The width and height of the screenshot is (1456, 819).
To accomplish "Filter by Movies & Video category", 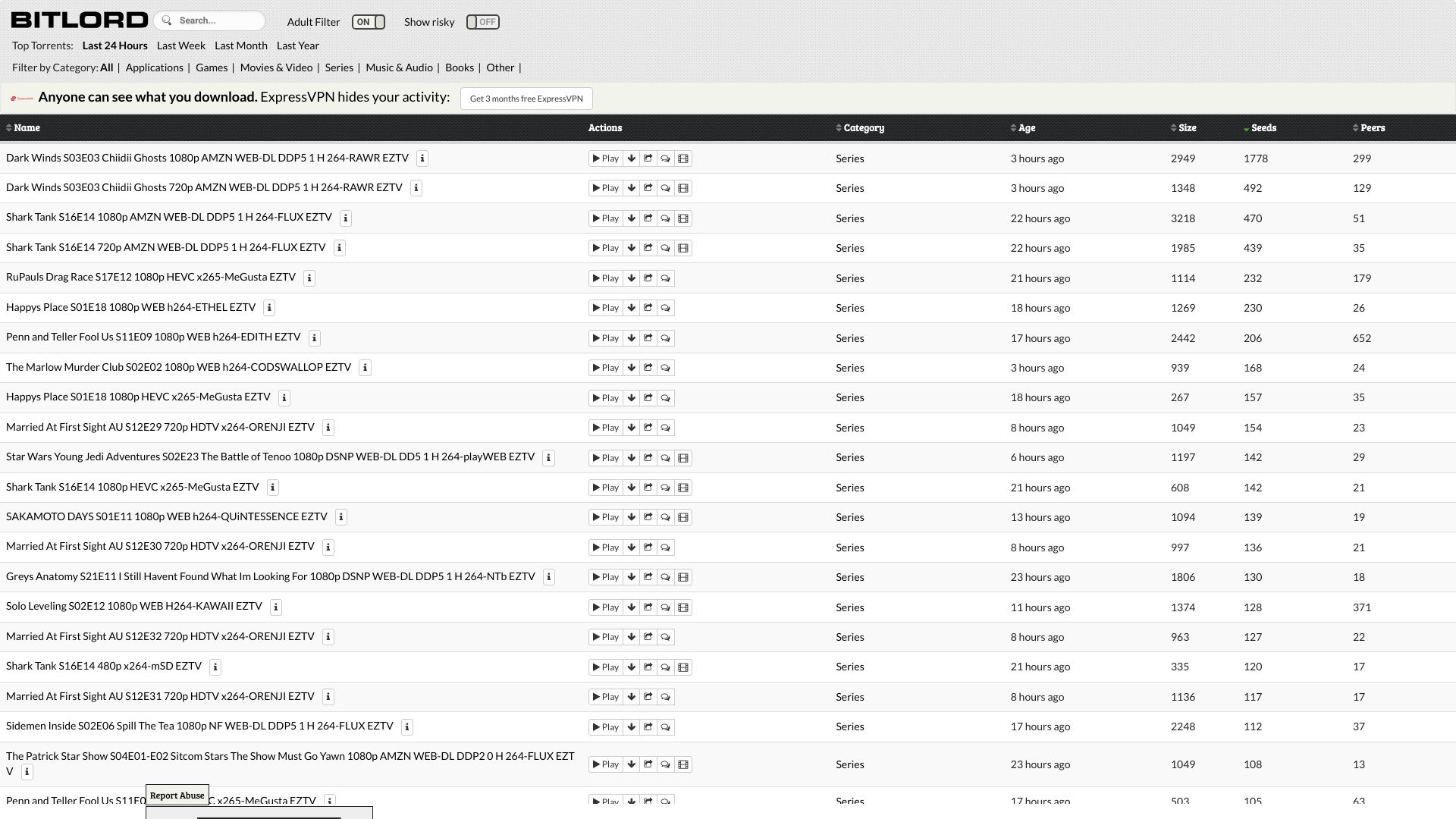I will 276,67.
